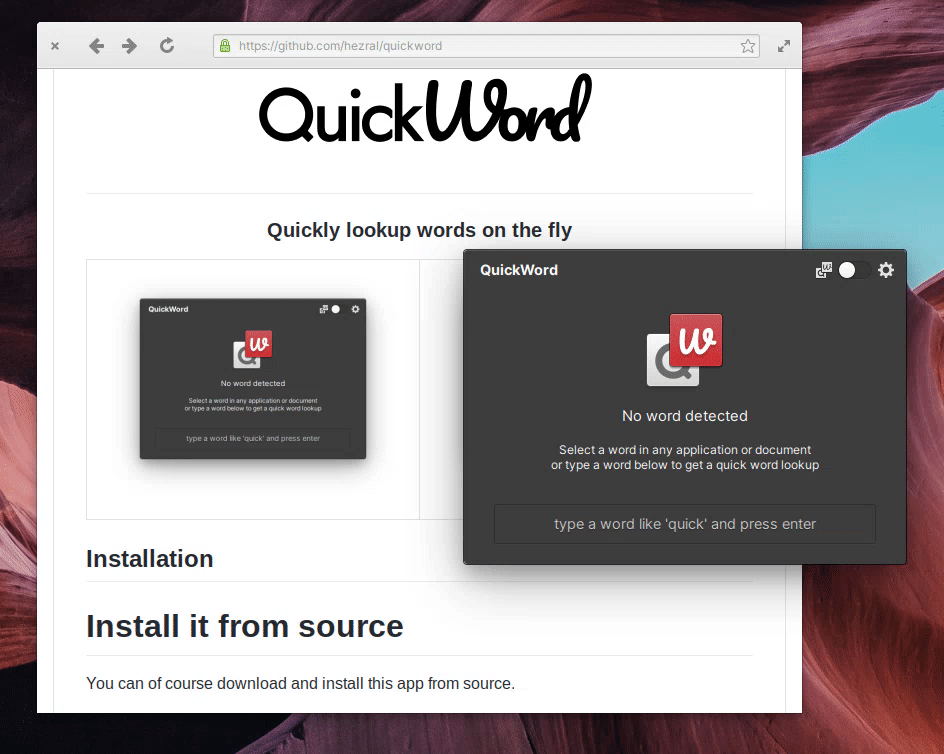The width and height of the screenshot is (944, 754).
Task: Click the 'Install it from source' heading
Action: click(244, 626)
